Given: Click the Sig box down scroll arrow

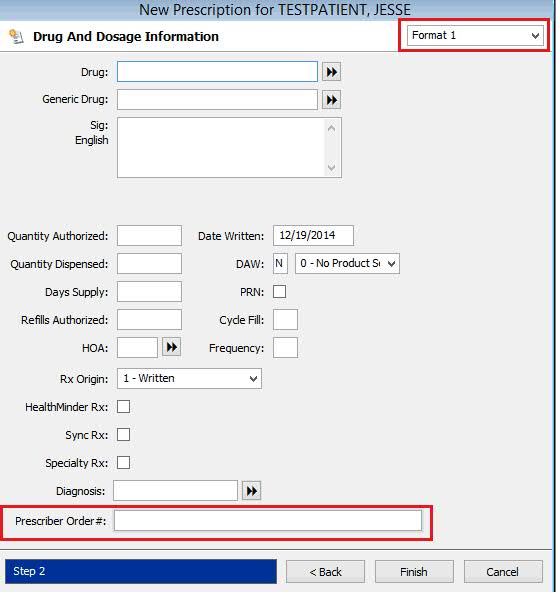Looking at the screenshot, I should (331, 167).
